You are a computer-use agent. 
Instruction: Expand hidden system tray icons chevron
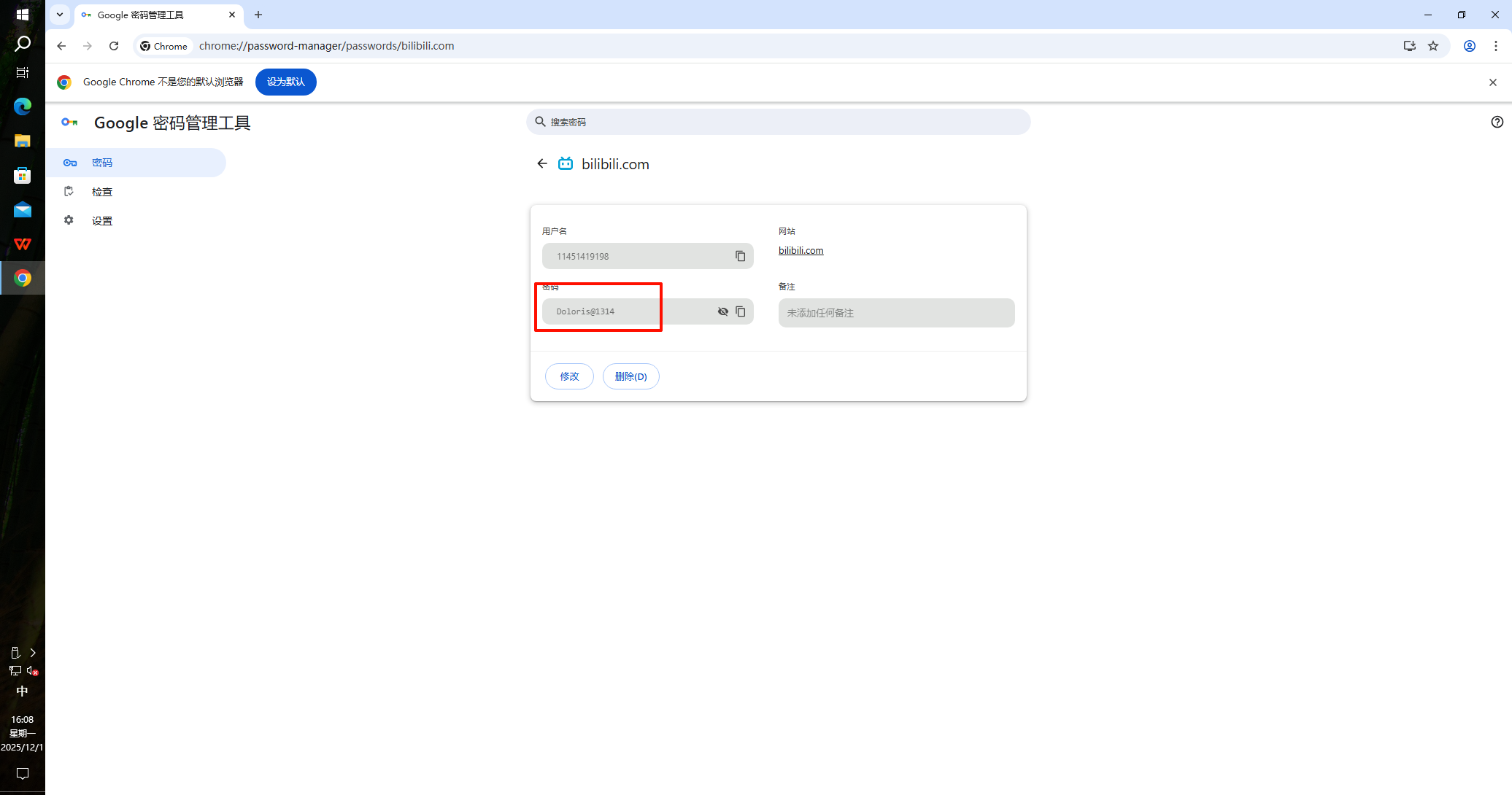33,653
